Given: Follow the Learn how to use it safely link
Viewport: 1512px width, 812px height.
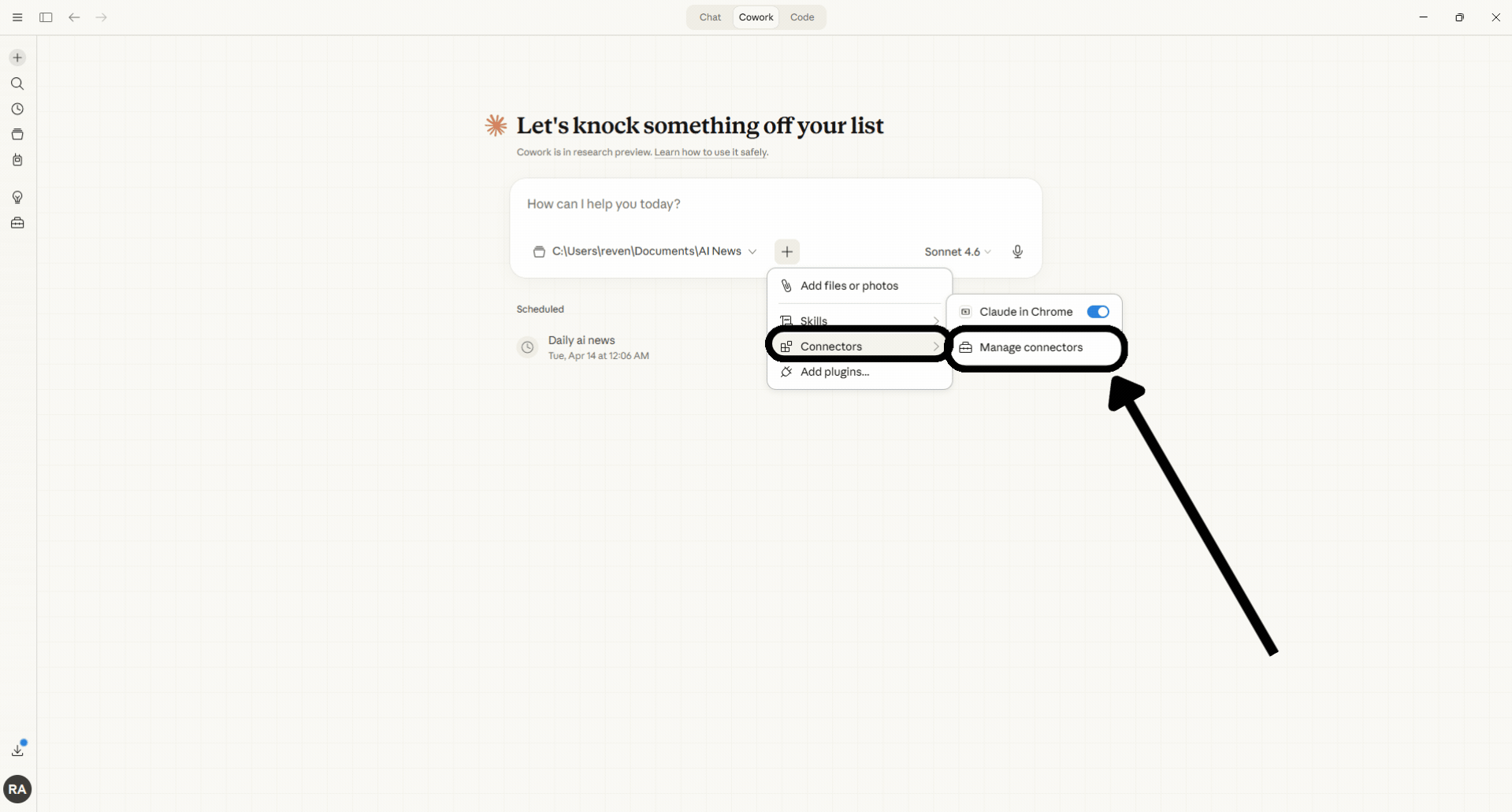Looking at the screenshot, I should pyautogui.click(x=711, y=152).
